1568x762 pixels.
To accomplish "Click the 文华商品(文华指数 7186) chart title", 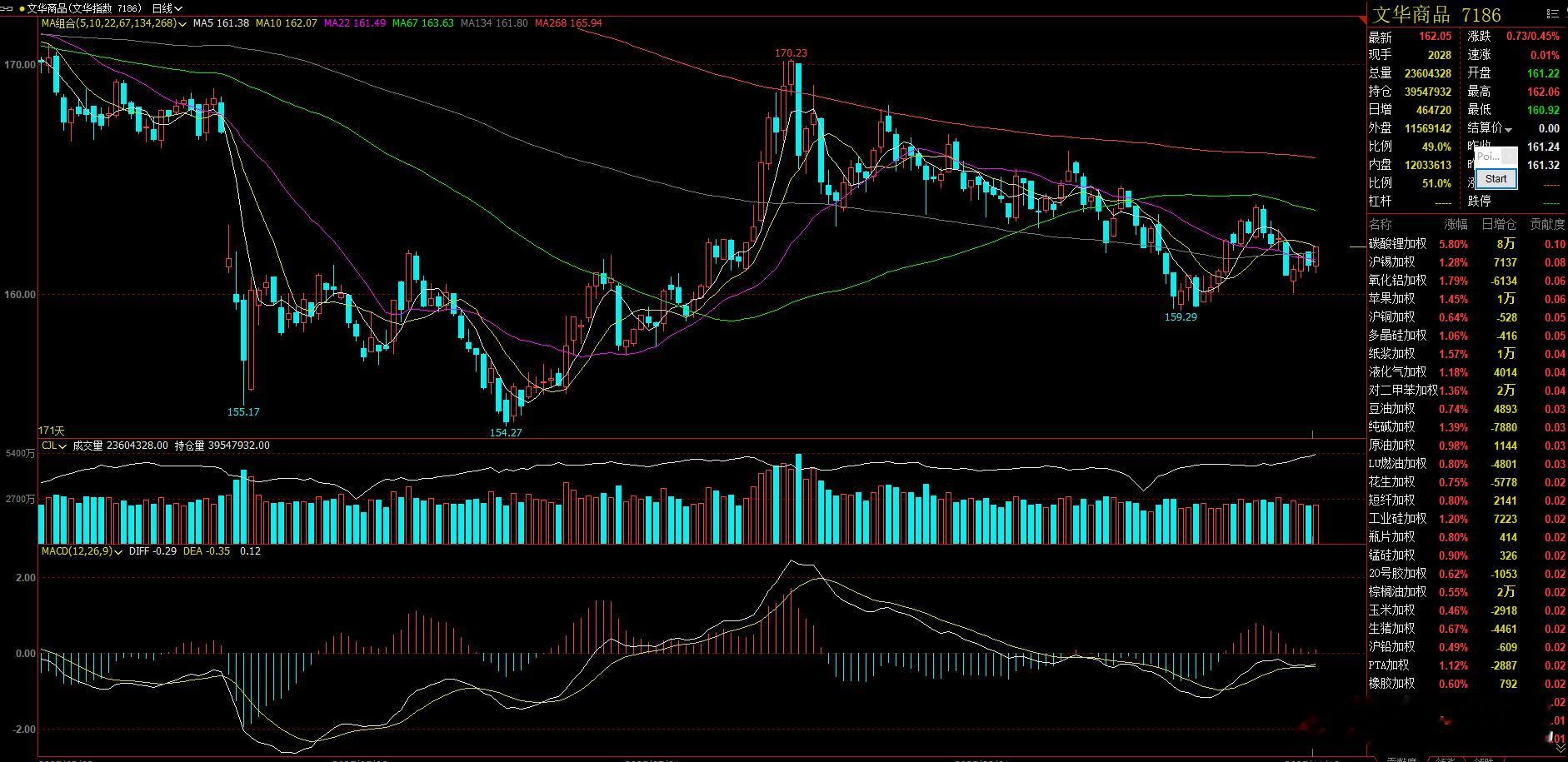I will [85, 8].
